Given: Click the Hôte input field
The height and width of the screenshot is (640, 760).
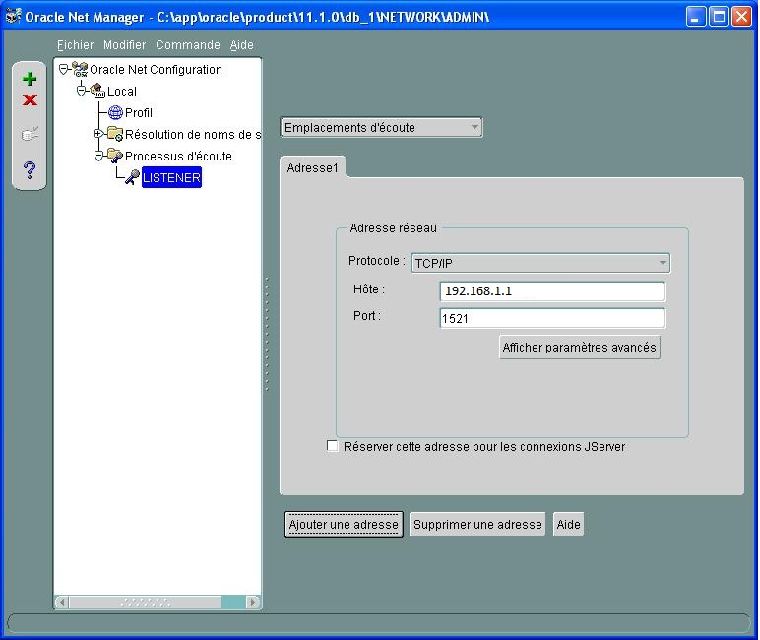Looking at the screenshot, I should coord(553,291).
